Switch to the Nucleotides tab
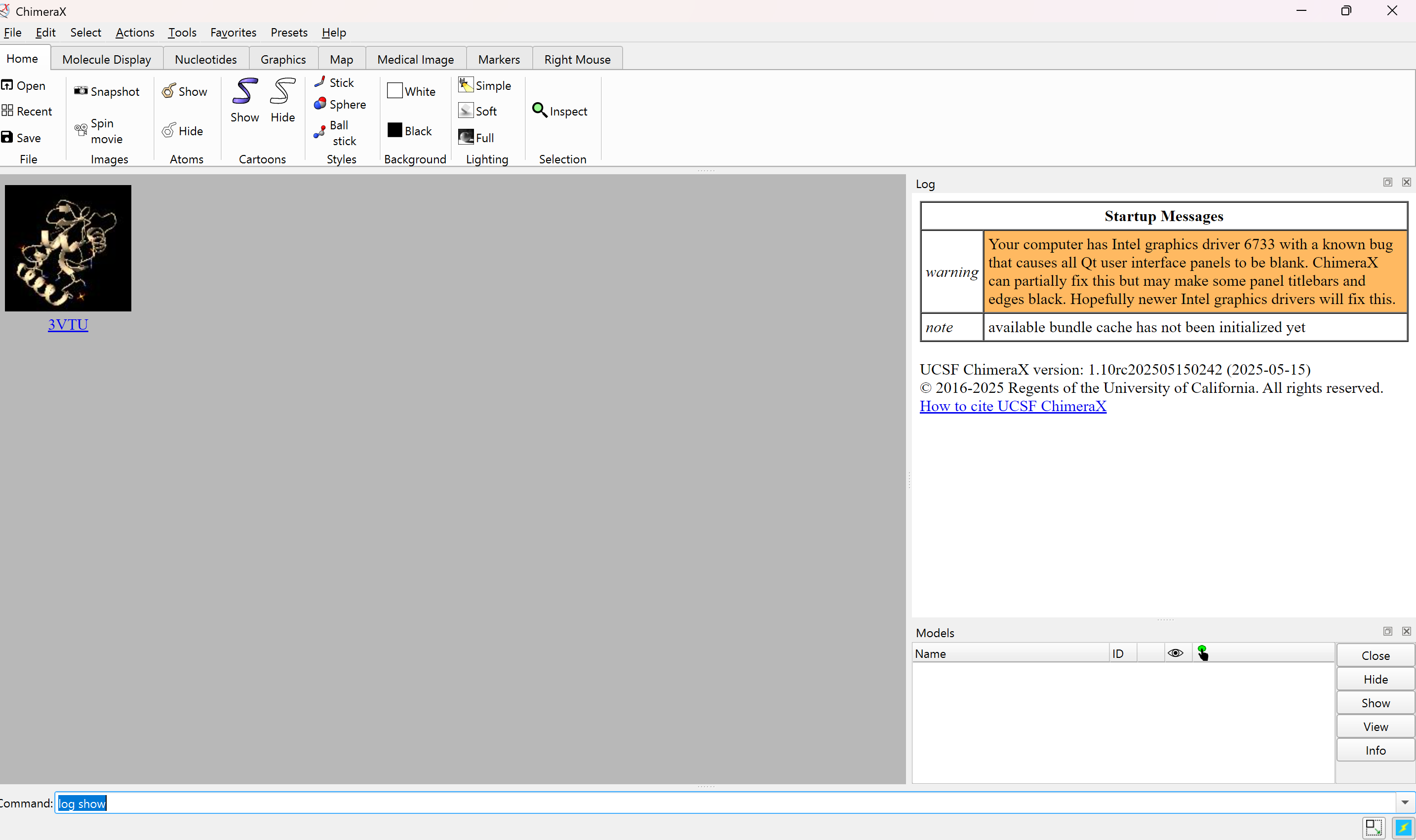1416x840 pixels. point(205,59)
